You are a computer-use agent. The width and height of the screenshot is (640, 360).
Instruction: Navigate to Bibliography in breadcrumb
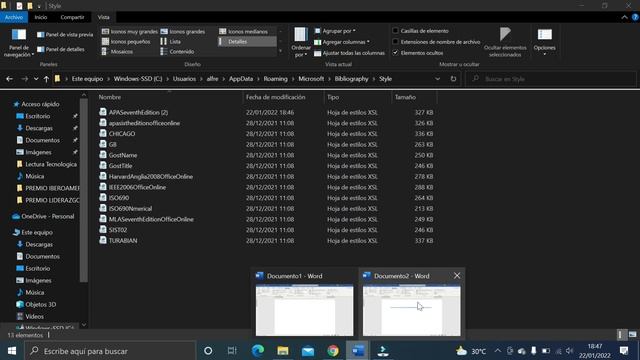[x=351, y=79]
